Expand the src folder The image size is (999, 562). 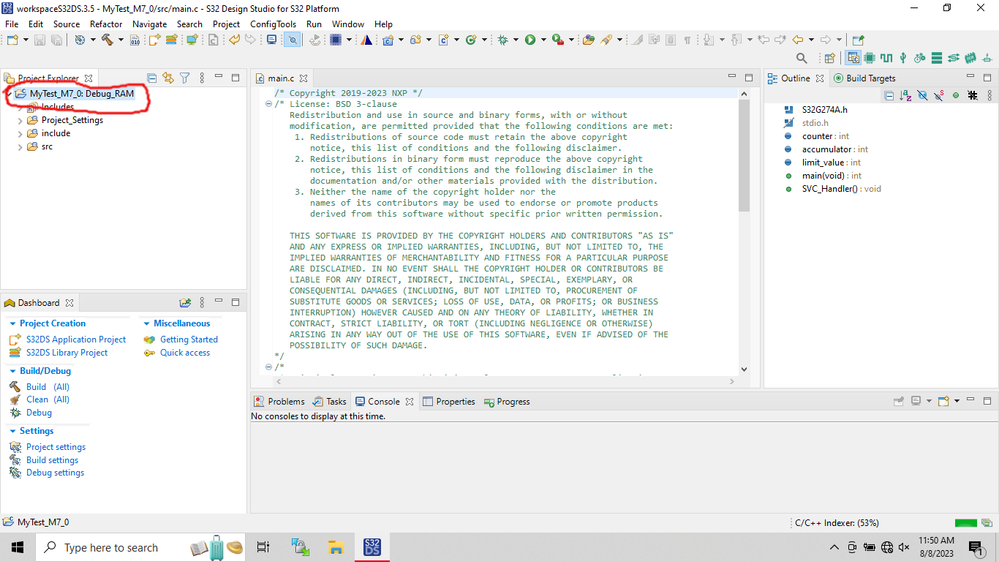click(20, 147)
